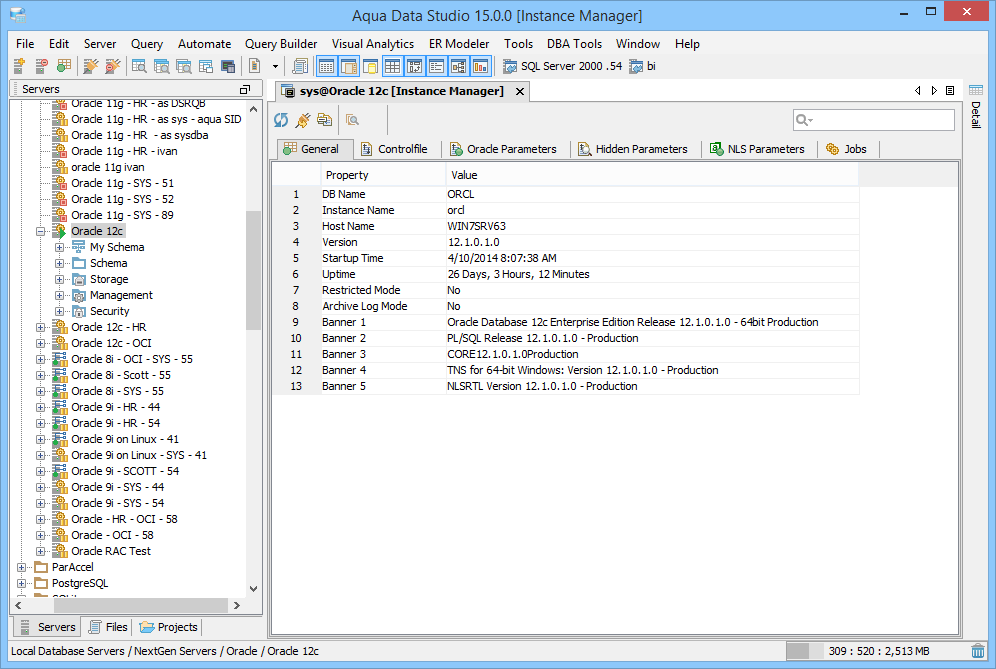The image size is (996, 669).
Task: Select the Schema folder under Oracle 12c
Action: coord(108,263)
